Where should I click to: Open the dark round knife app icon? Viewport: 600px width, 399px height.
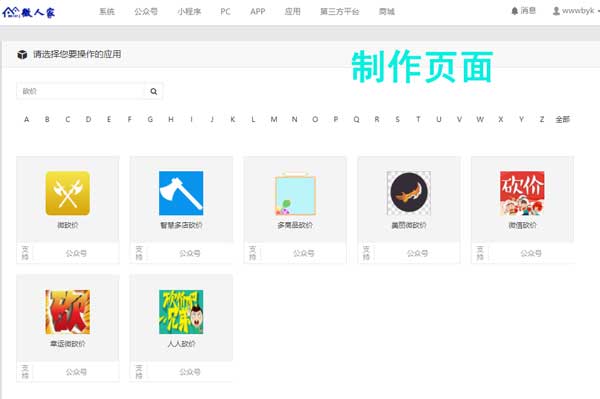[x=409, y=193]
